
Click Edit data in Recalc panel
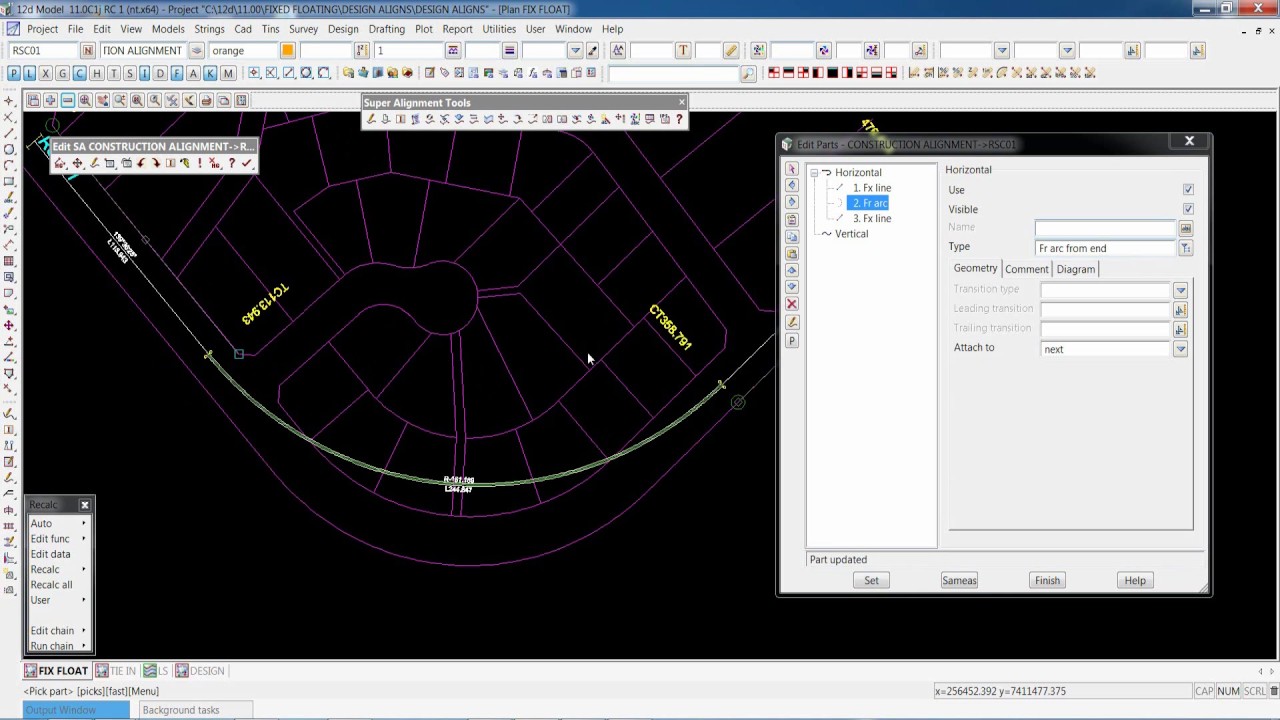point(50,554)
